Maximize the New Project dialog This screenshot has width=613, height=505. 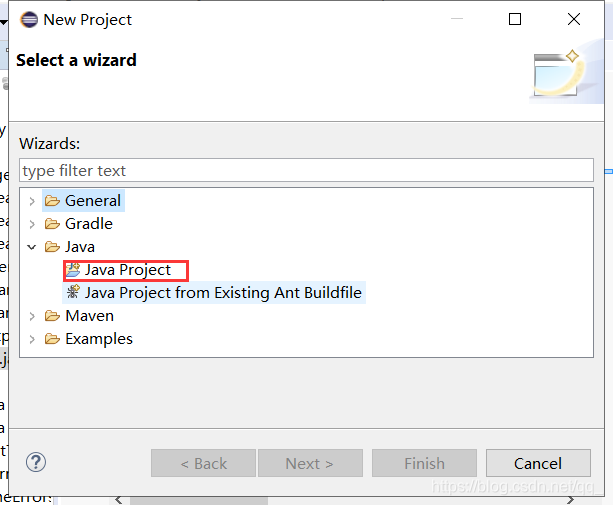coord(515,19)
